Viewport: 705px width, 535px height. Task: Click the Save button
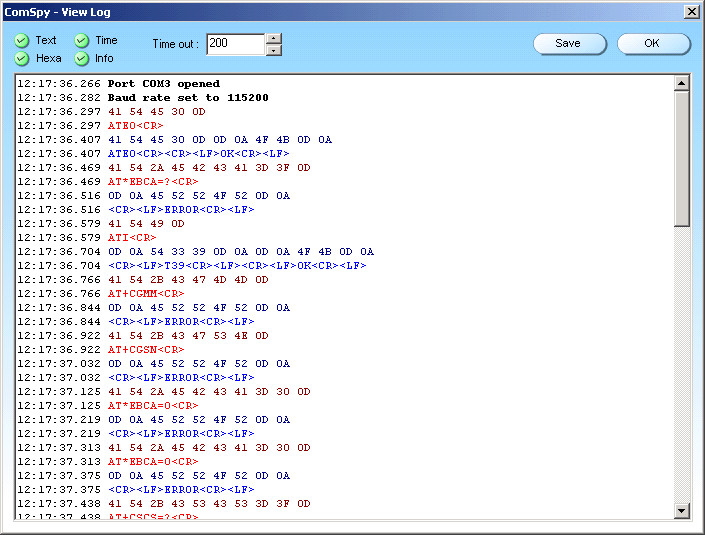[569, 44]
